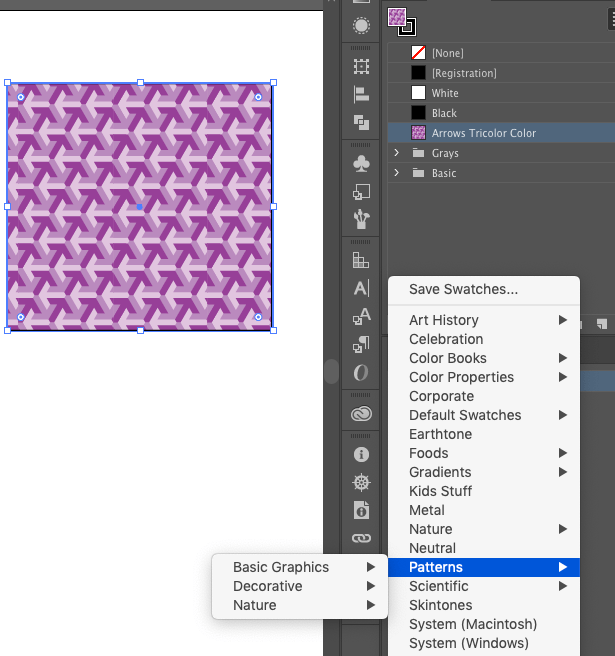615x656 pixels.
Task: Open the Info panel icon
Action: (361, 454)
